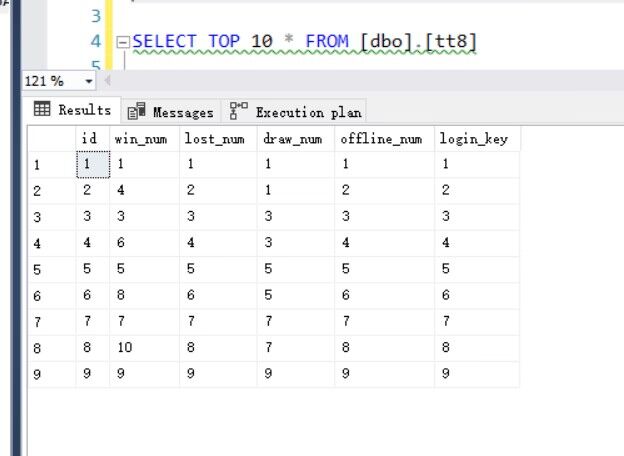624x456 pixels.
Task: Click the login_key cell in row 9
Action: (x=476, y=373)
